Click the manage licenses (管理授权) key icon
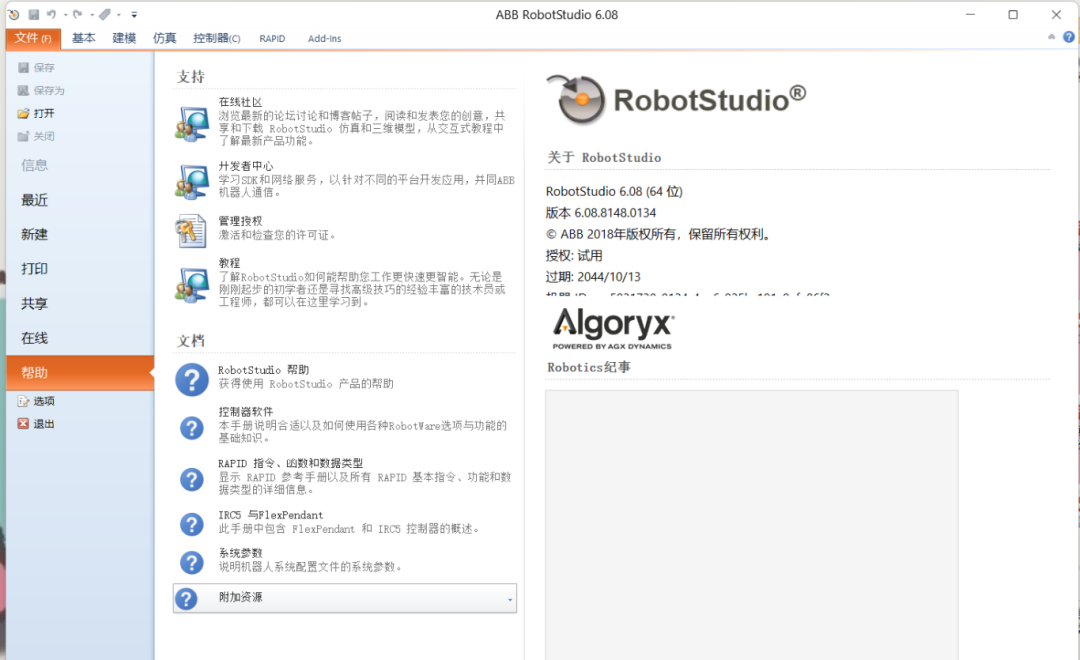This screenshot has height=660, width=1080. coord(191,231)
